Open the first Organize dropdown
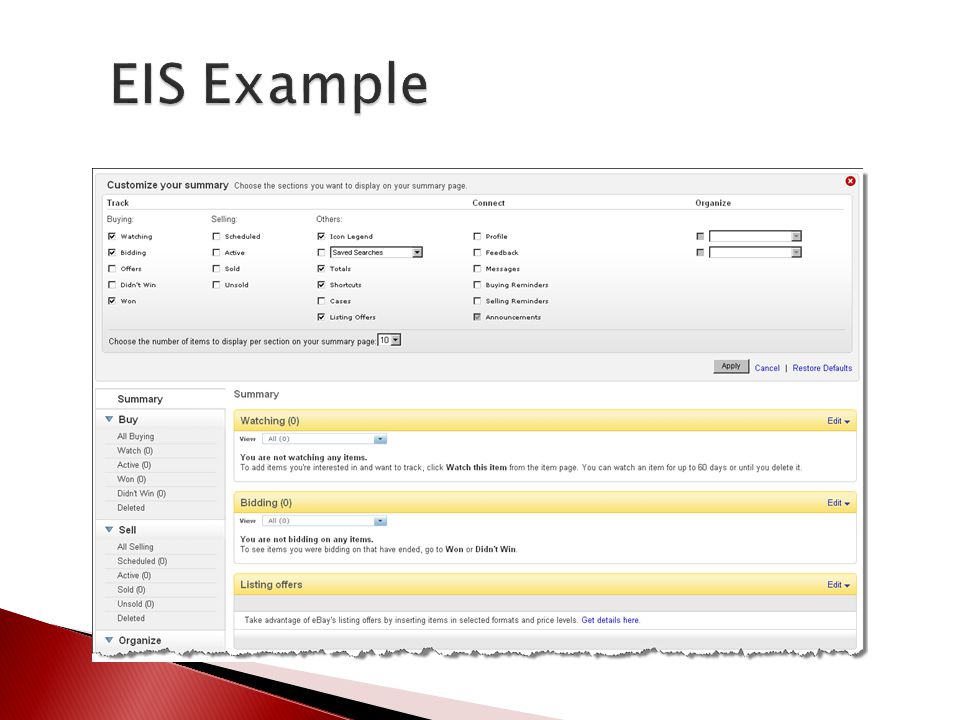Viewport: 960px width, 720px height. click(755, 236)
